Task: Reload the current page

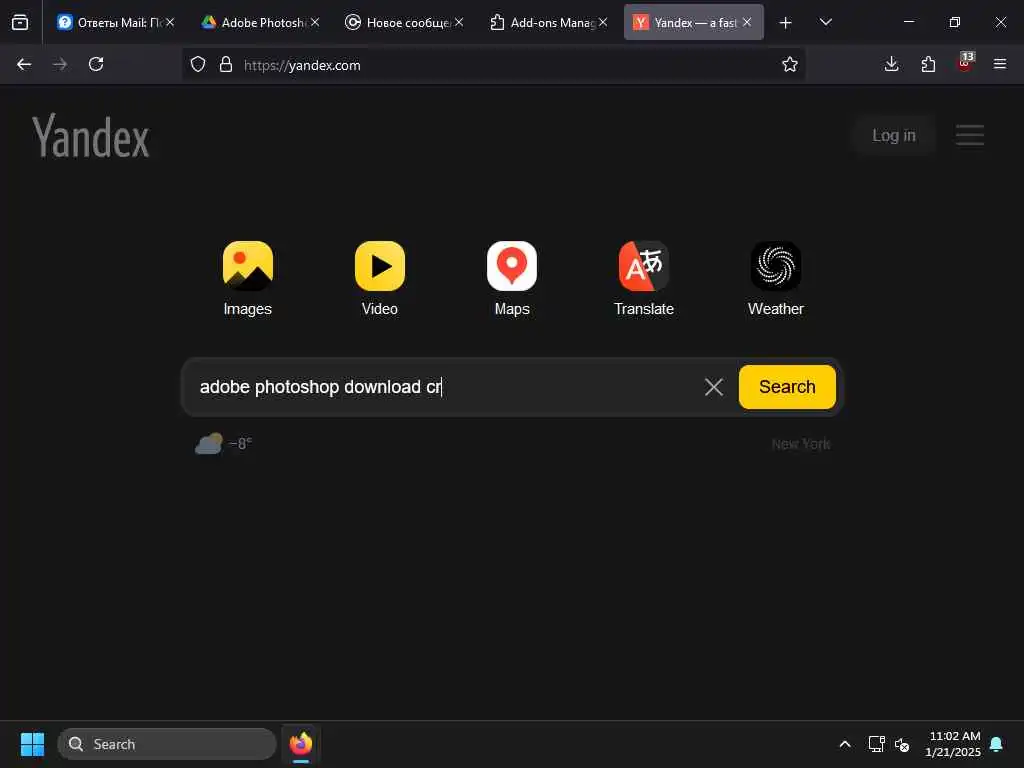Action: click(96, 64)
